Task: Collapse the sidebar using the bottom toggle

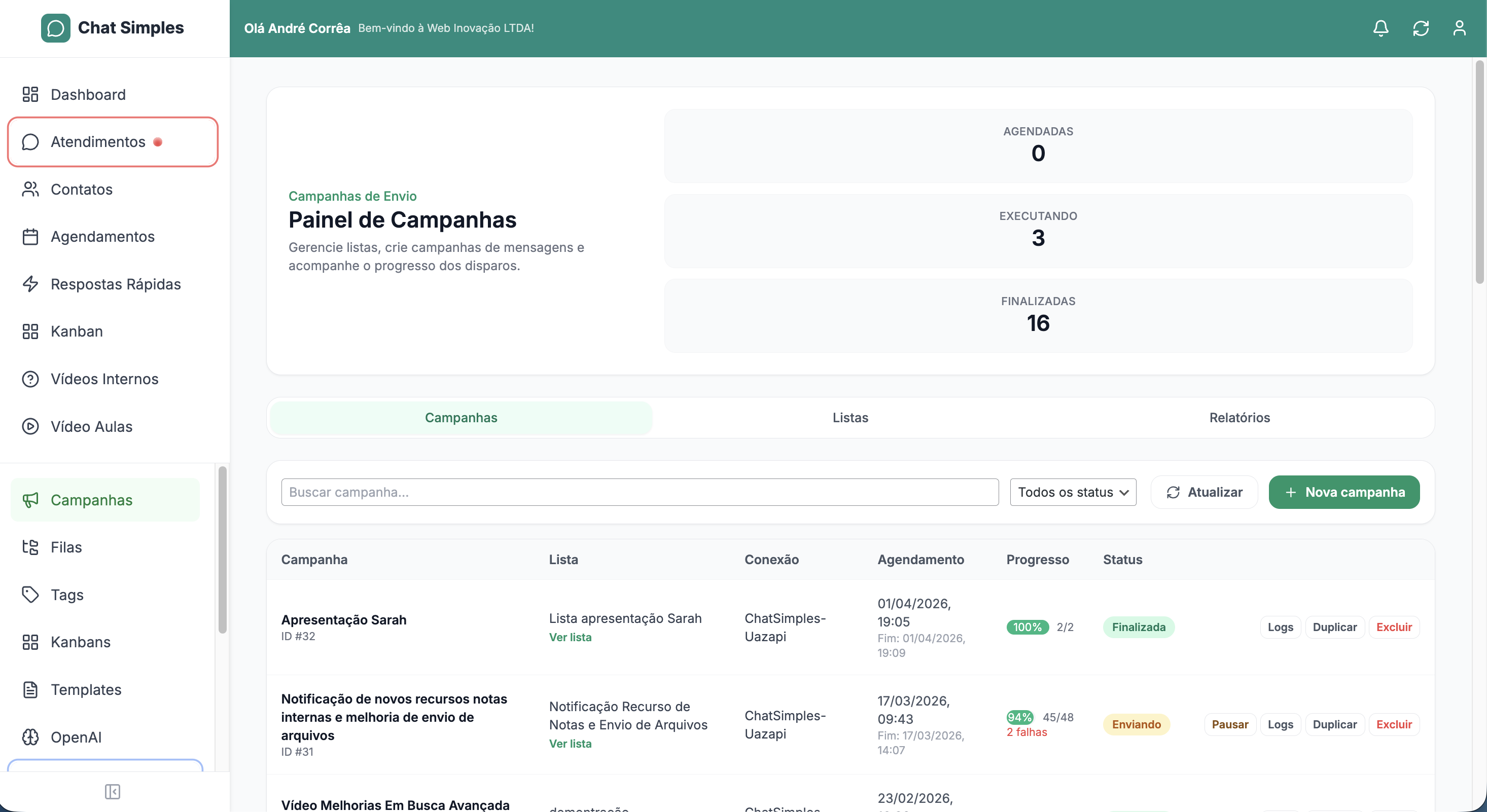Action: pyautogui.click(x=113, y=792)
